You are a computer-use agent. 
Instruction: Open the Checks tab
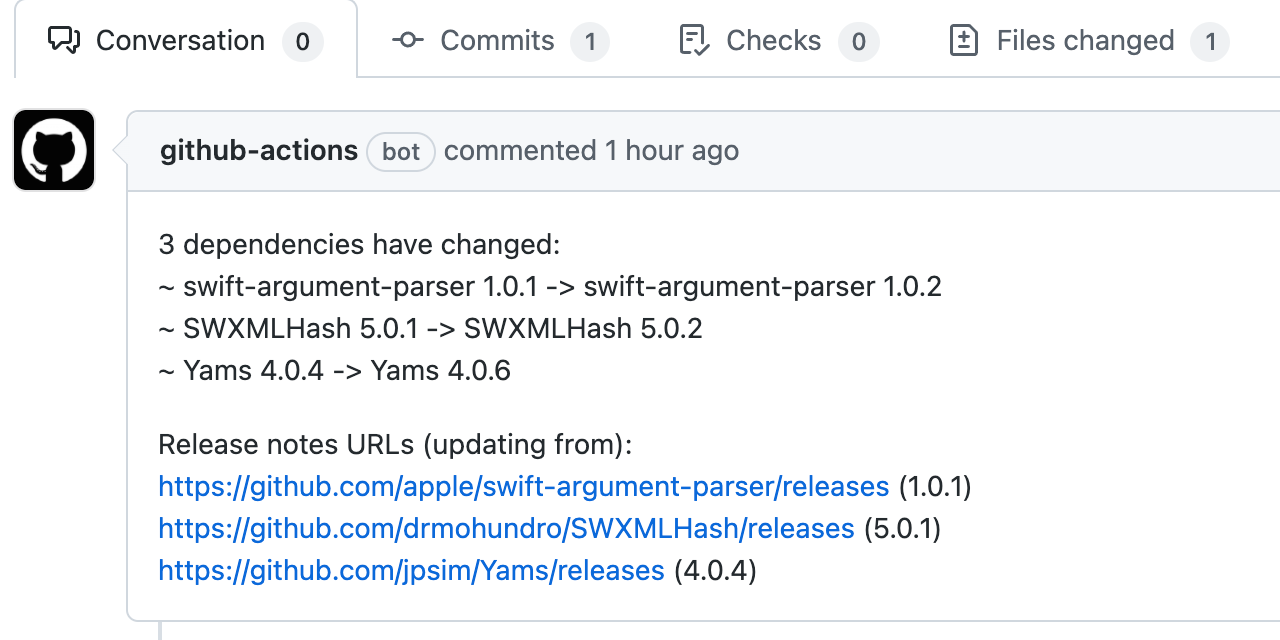[774, 40]
